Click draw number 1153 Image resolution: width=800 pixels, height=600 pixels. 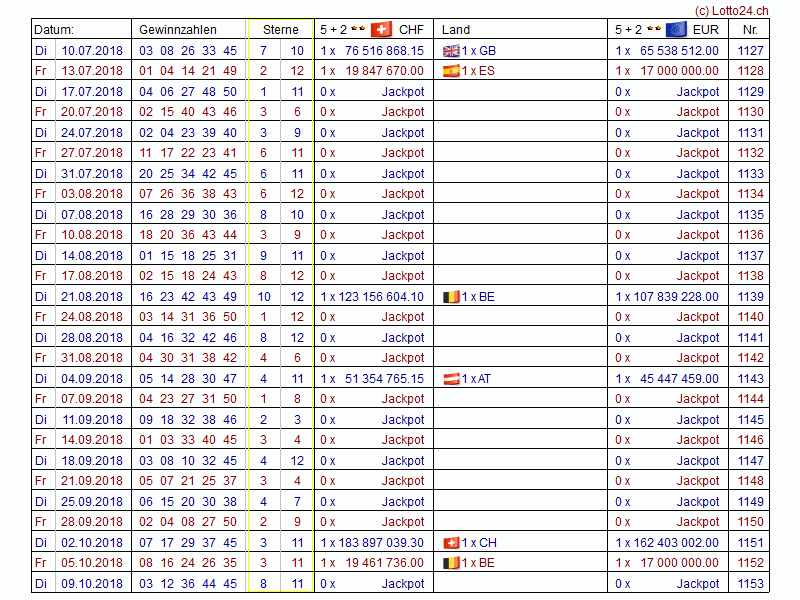[x=750, y=584]
